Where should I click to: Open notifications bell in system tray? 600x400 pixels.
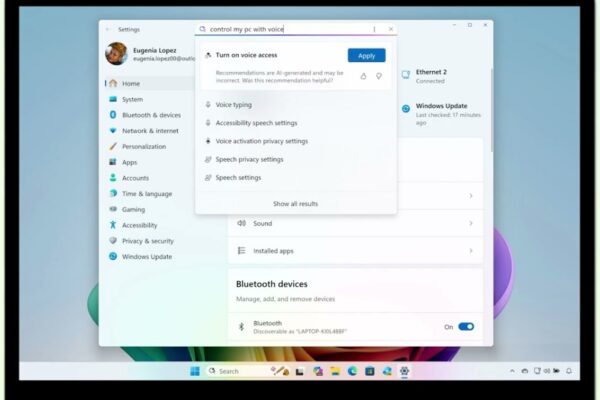[x=569, y=371]
